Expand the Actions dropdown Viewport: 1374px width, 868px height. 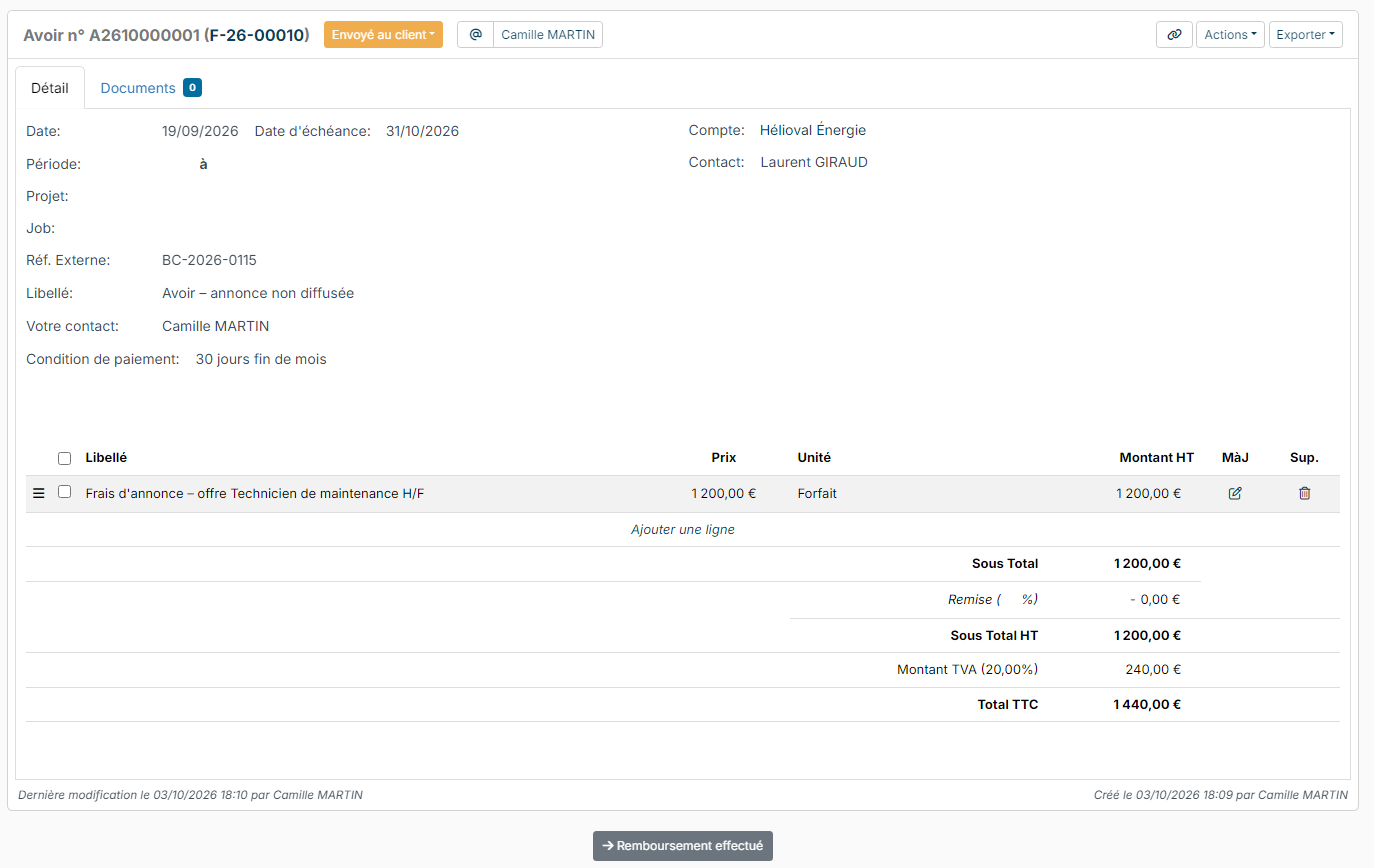click(1230, 35)
